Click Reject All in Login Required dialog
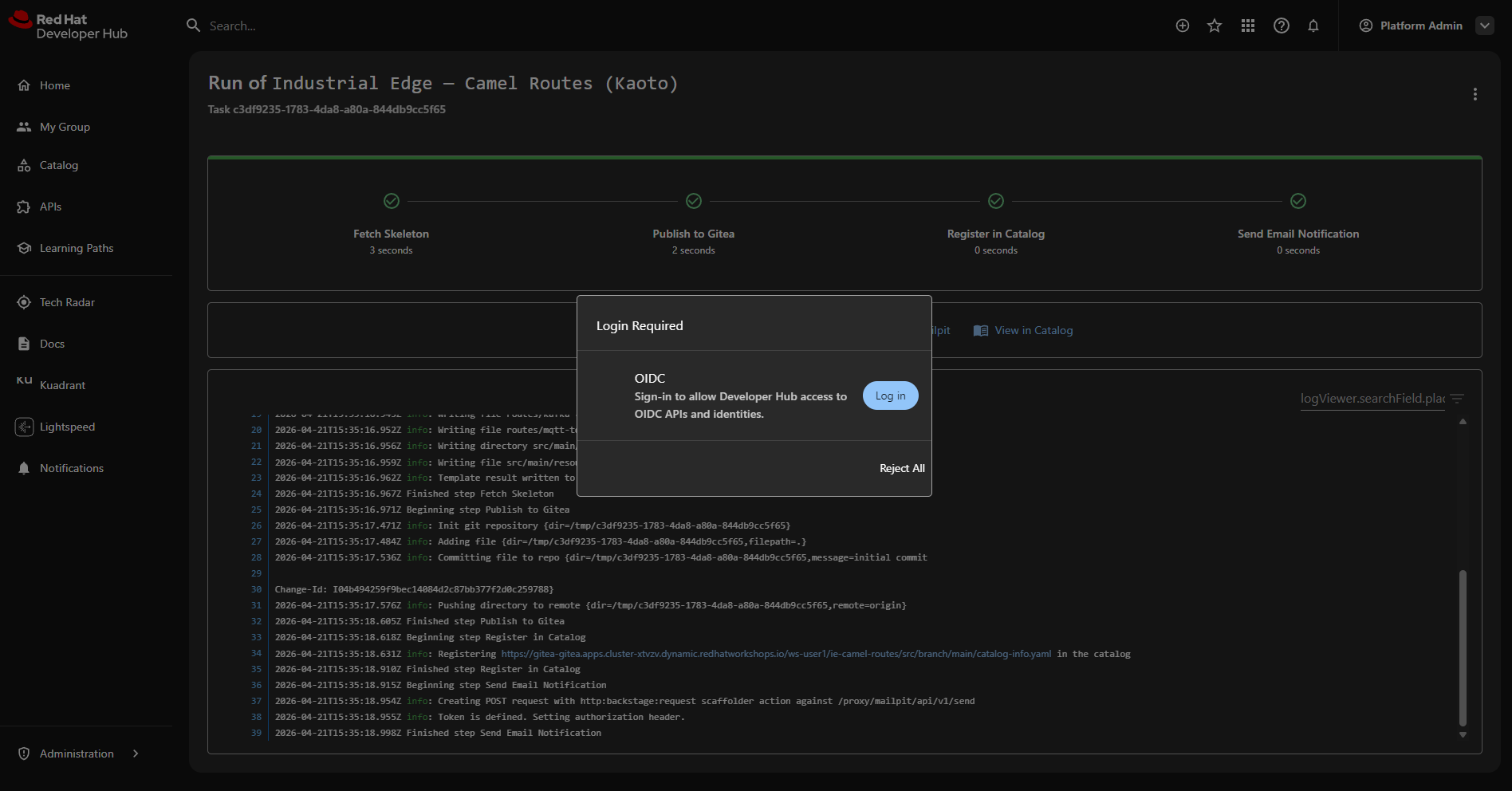Image resolution: width=1512 pixels, height=791 pixels. [x=902, y=468]
